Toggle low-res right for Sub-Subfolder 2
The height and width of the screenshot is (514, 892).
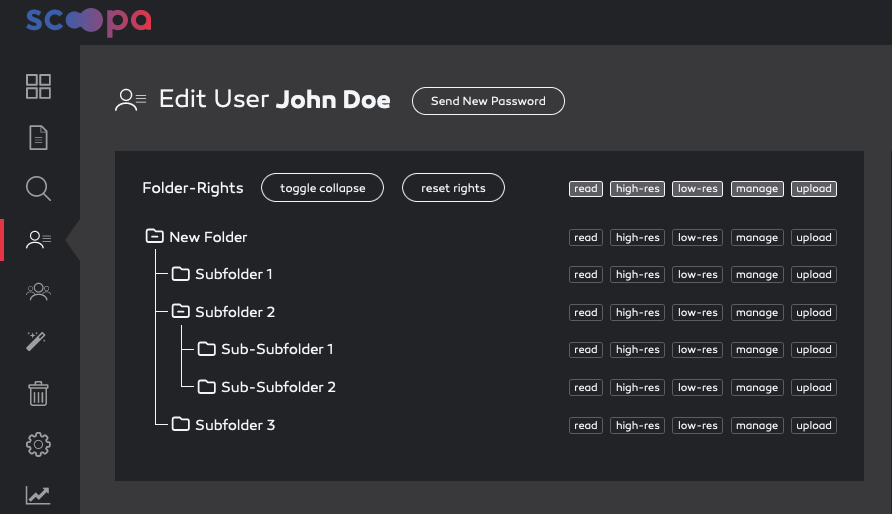697,388
